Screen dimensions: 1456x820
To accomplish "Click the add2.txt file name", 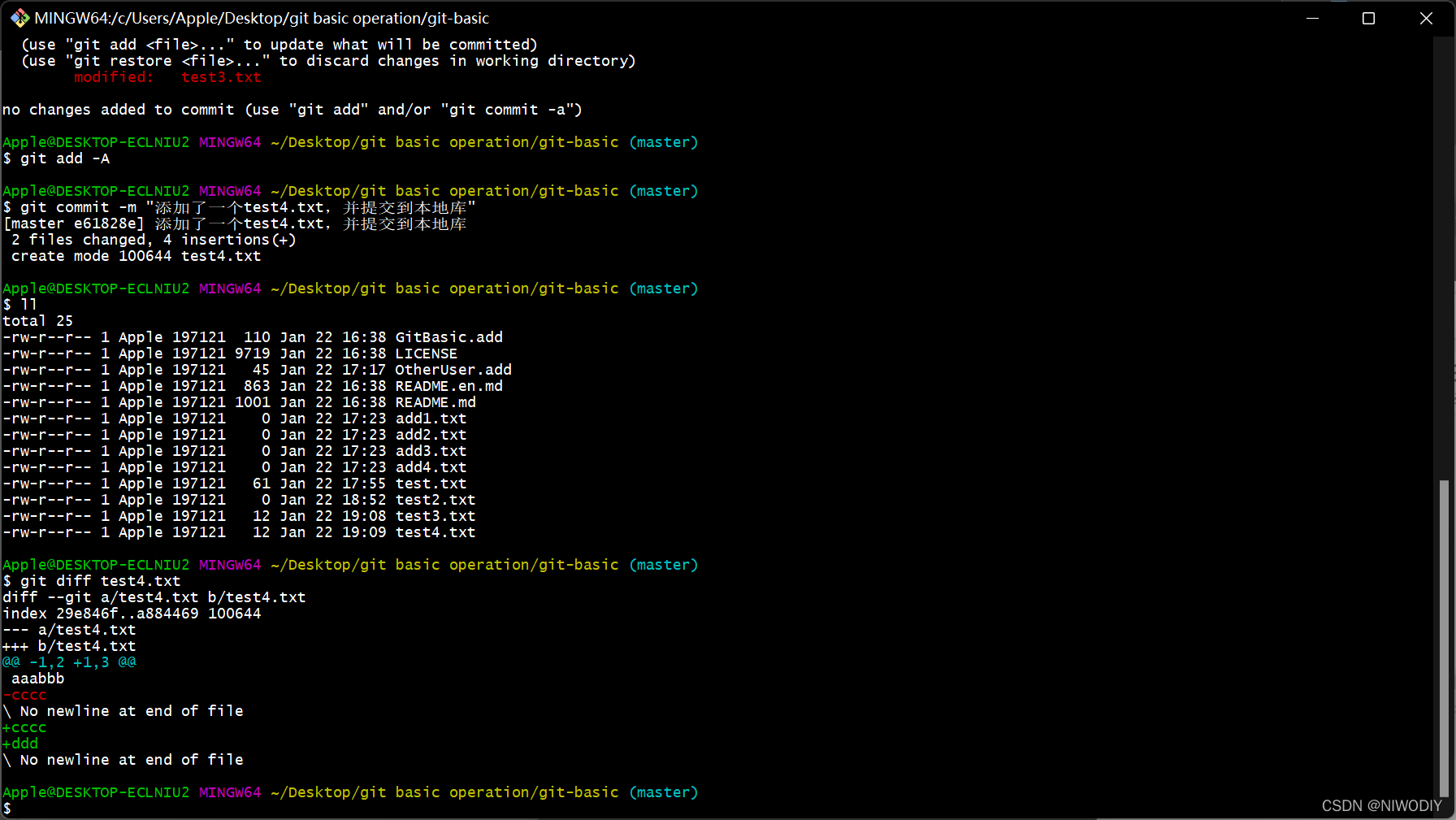I will (x=431, y=435).
